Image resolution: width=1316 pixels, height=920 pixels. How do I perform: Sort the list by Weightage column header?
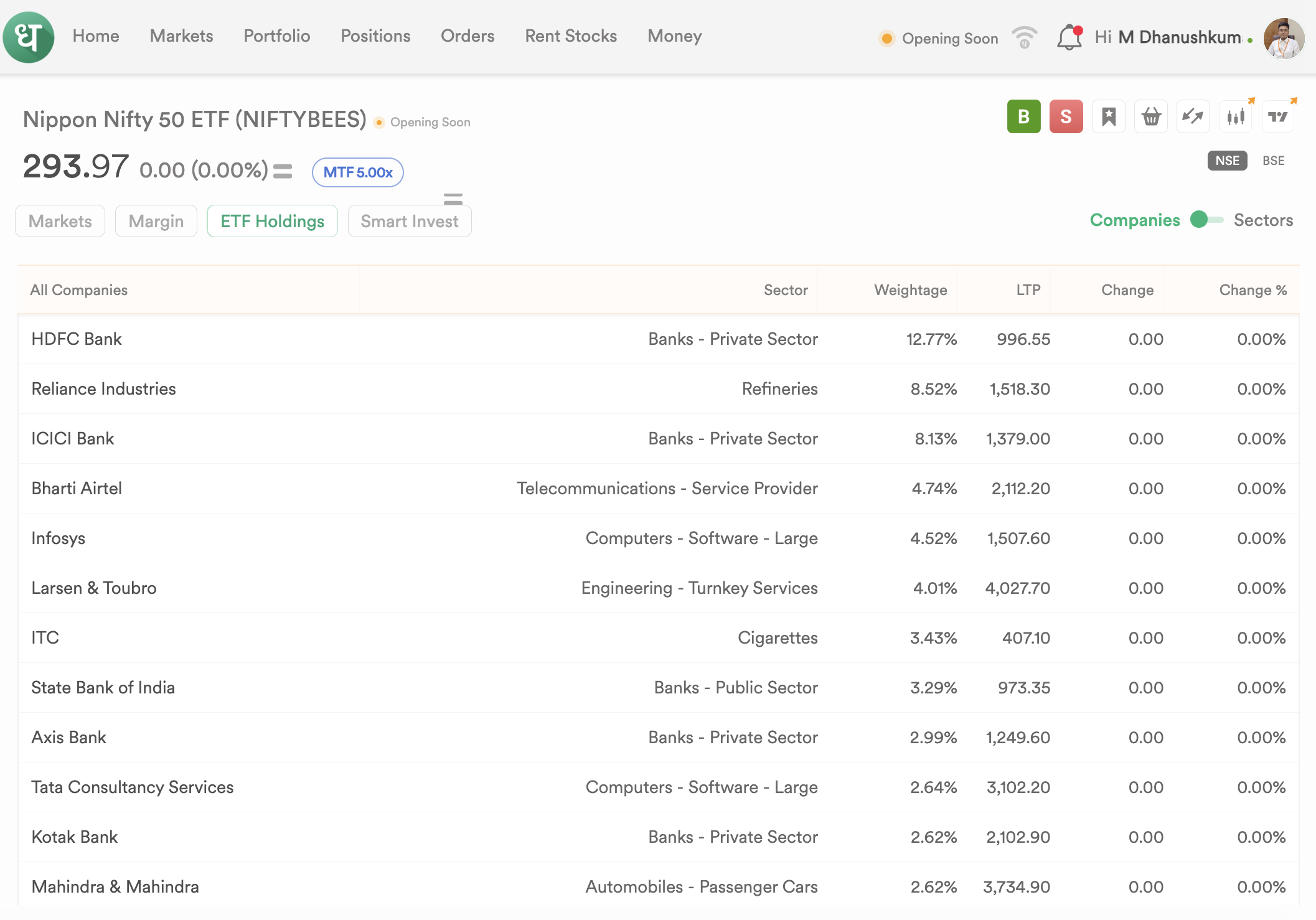pyautogui.click(x=910, y=290)
